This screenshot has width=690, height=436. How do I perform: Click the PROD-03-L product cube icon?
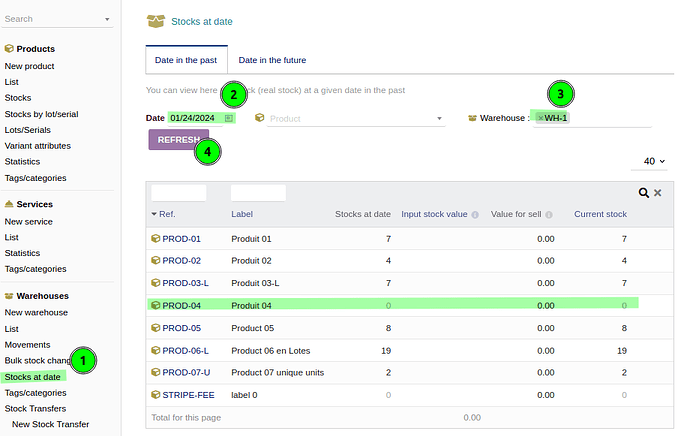(x=155, y=283)
